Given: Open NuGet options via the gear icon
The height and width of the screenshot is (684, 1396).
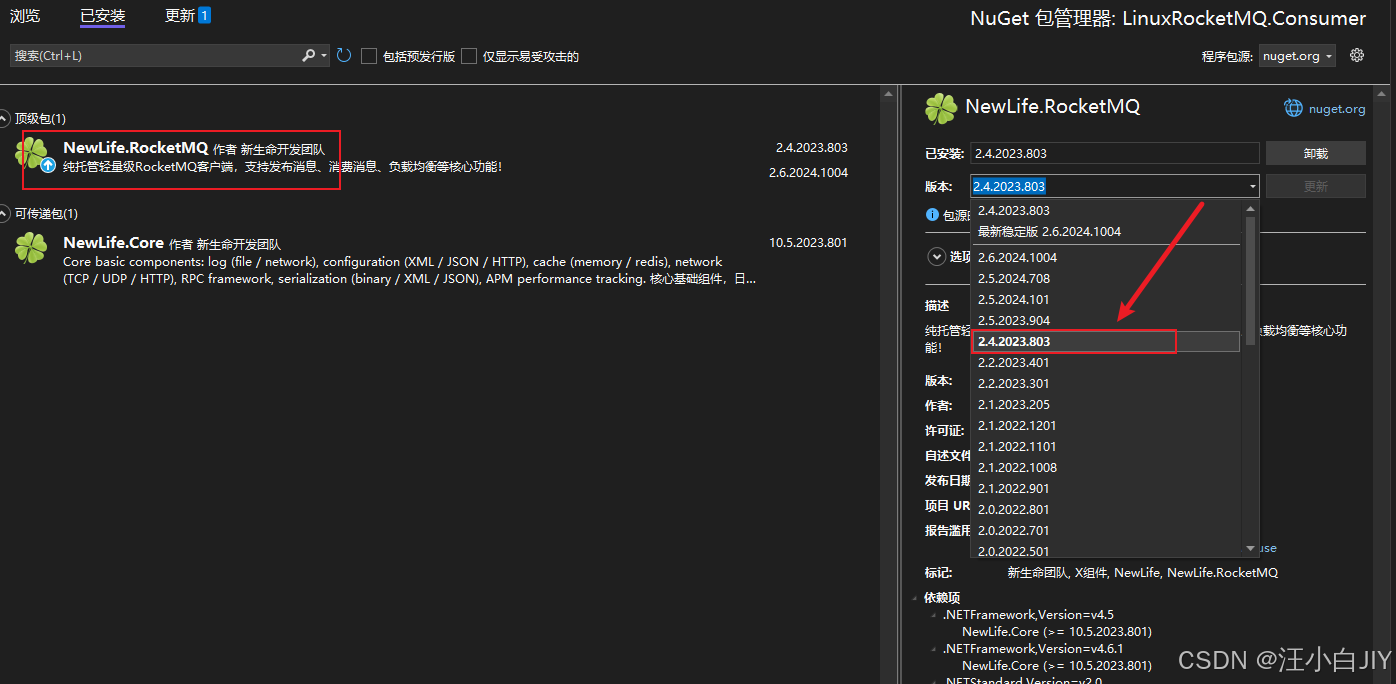Looking at the screenshot, I should (x=1357, y=55).
